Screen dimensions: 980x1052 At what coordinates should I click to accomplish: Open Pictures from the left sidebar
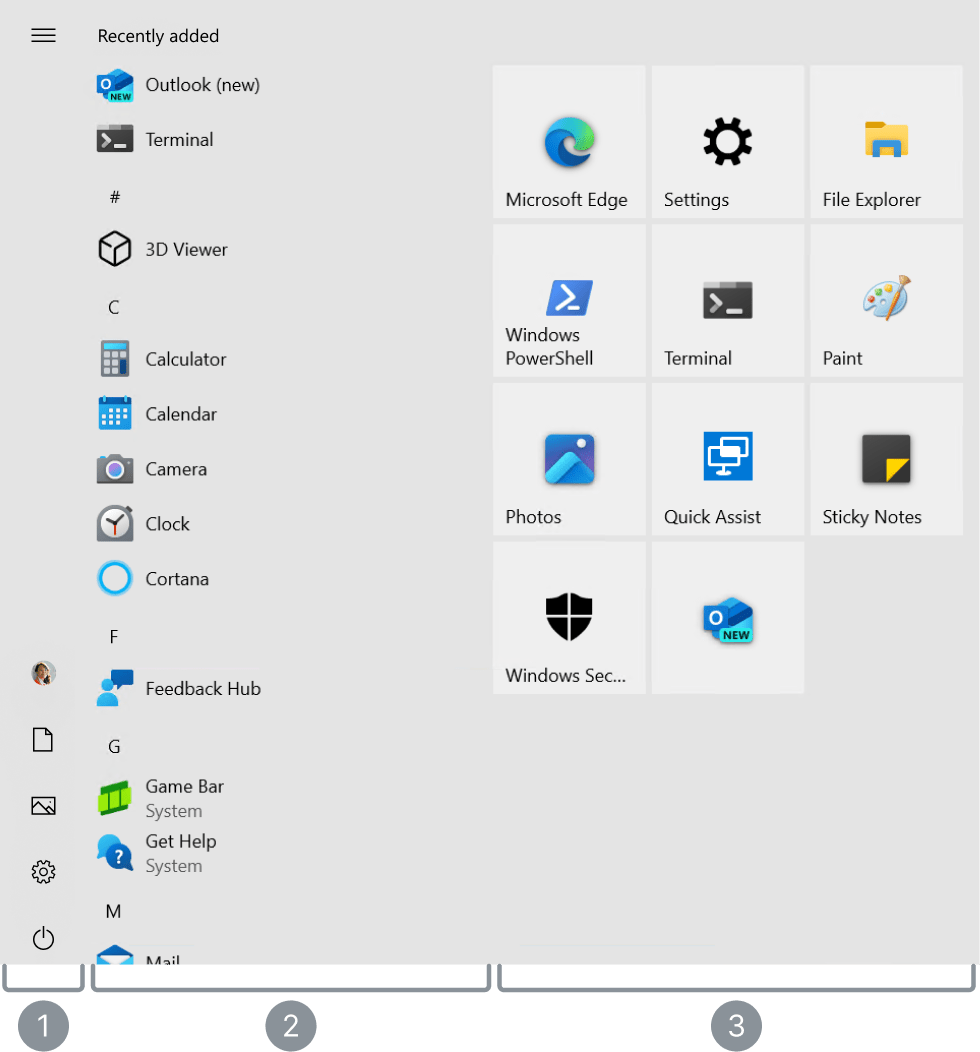point(44,806)
